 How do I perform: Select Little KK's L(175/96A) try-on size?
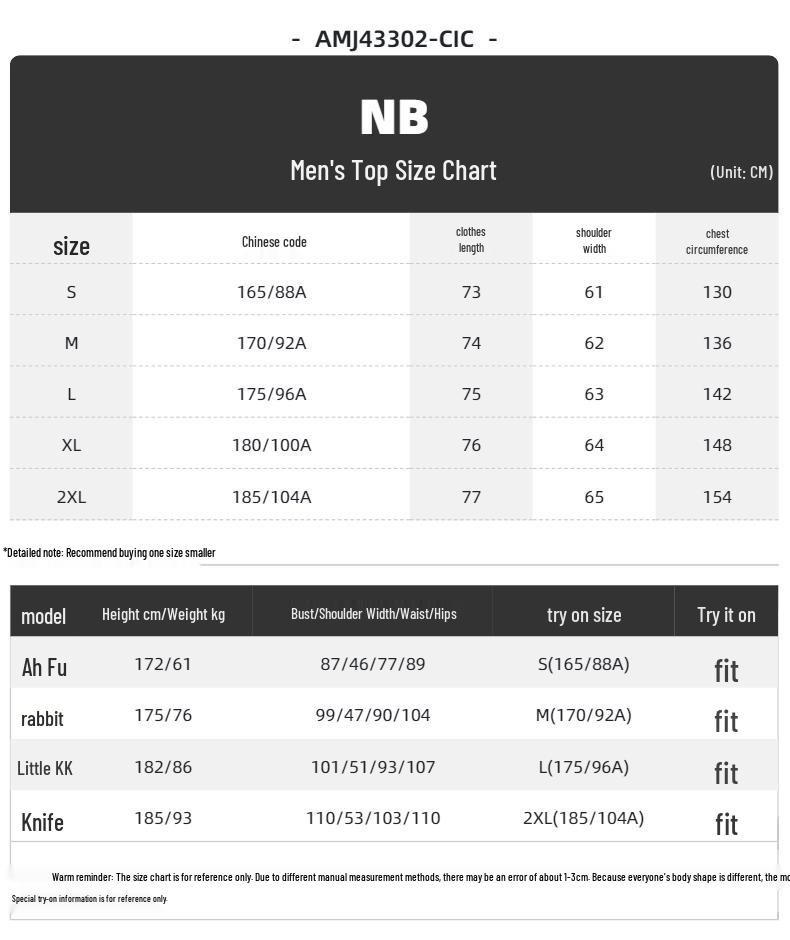[584, 767]
